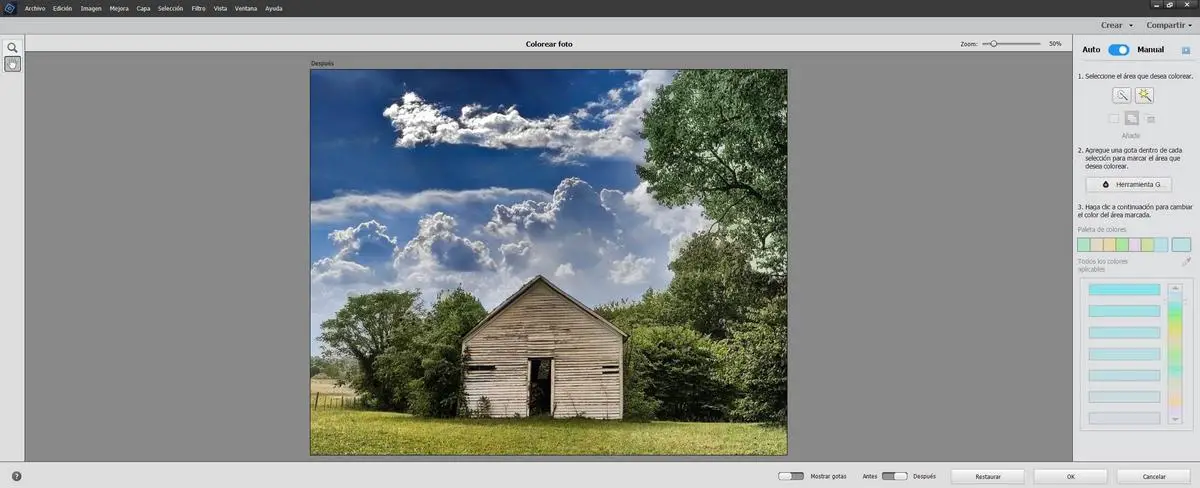This screenshot has height=488, width=1200.
Task: Open the Vista menu
Action: (x=220, y=8)
